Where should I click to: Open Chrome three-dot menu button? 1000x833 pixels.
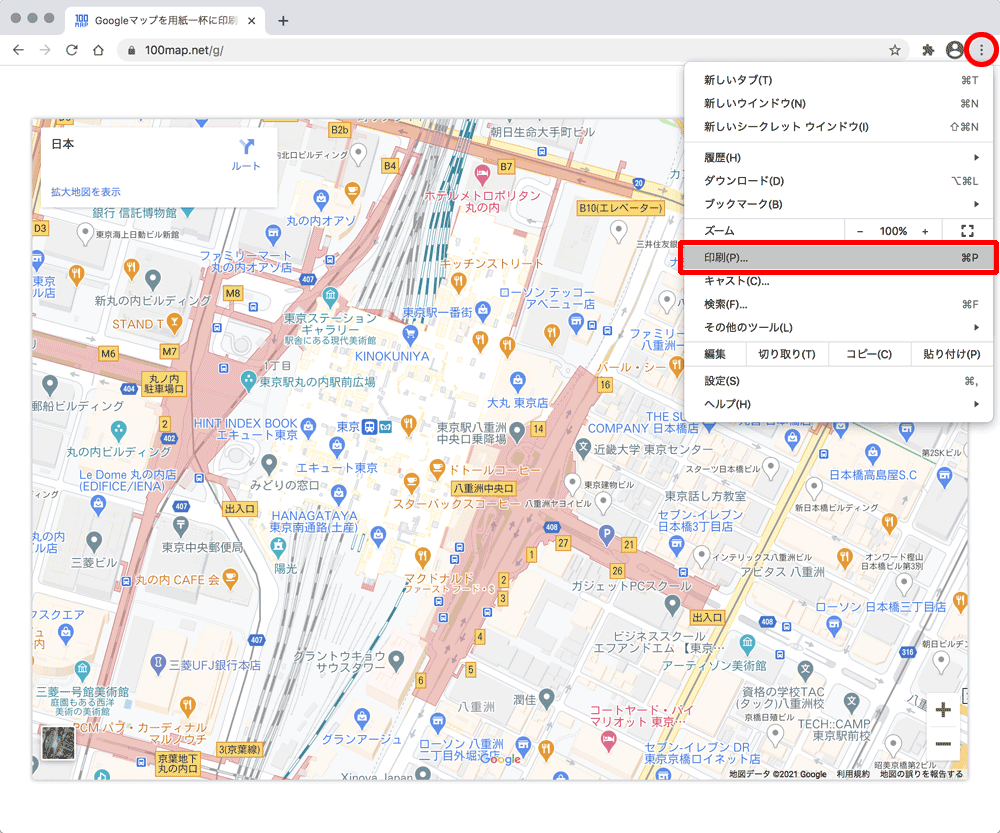[x=981, y=50]
